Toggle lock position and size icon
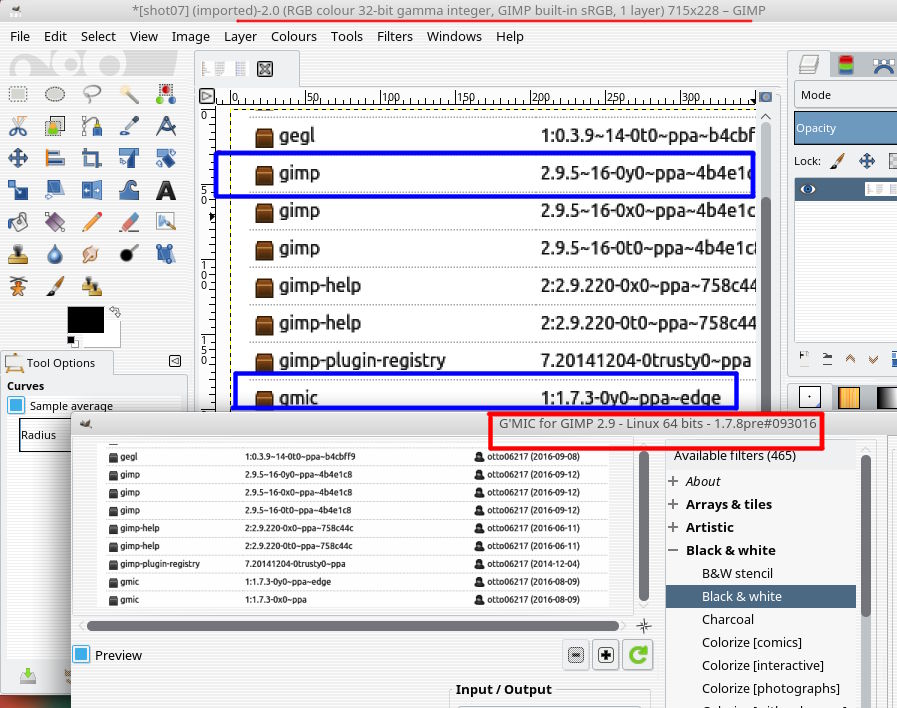 click(x=867, y=161)
